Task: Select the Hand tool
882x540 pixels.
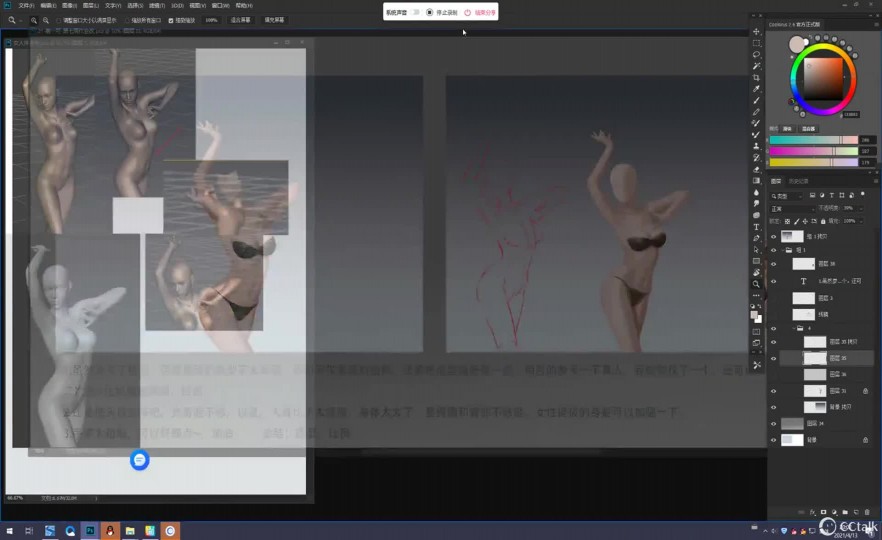Action: tap(757, 273)
